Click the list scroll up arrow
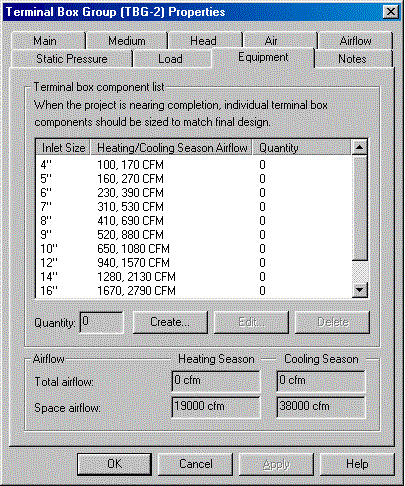This screenshot has width=405, height=486. click(360, 147)
